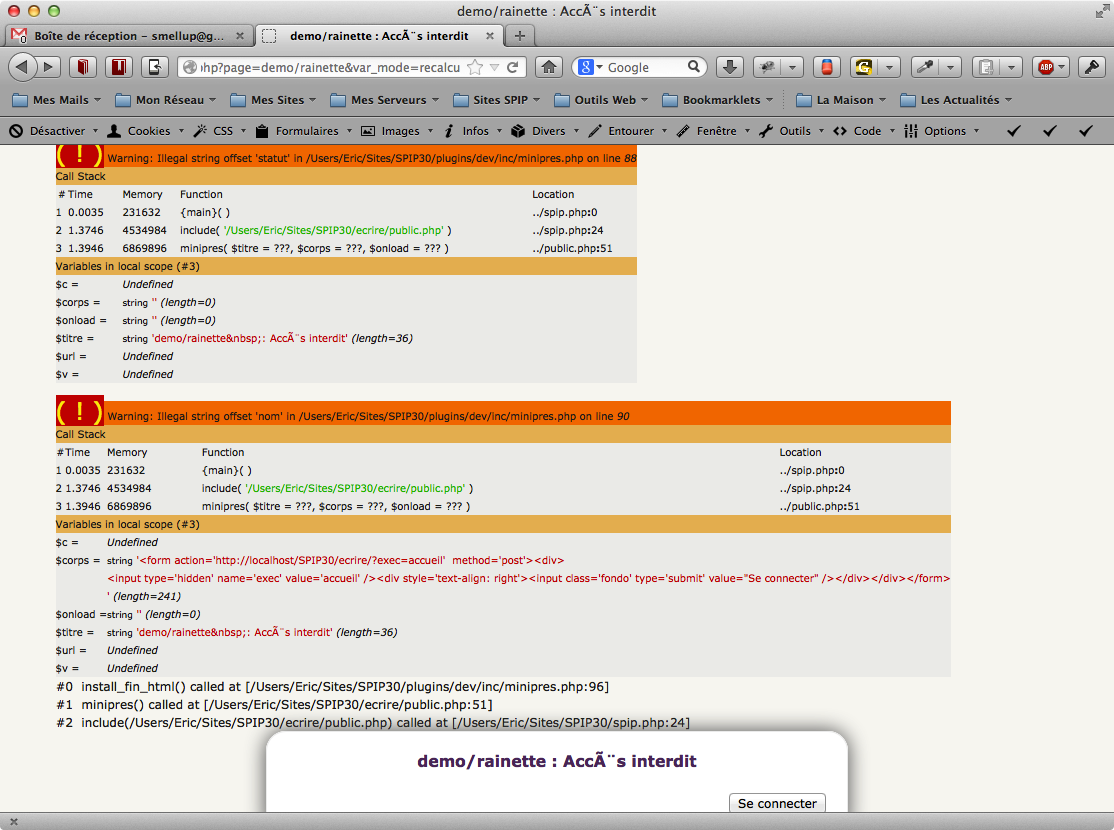
Task: Open the Mon Réseau bookmarks folder
Action: click(166, 99)
